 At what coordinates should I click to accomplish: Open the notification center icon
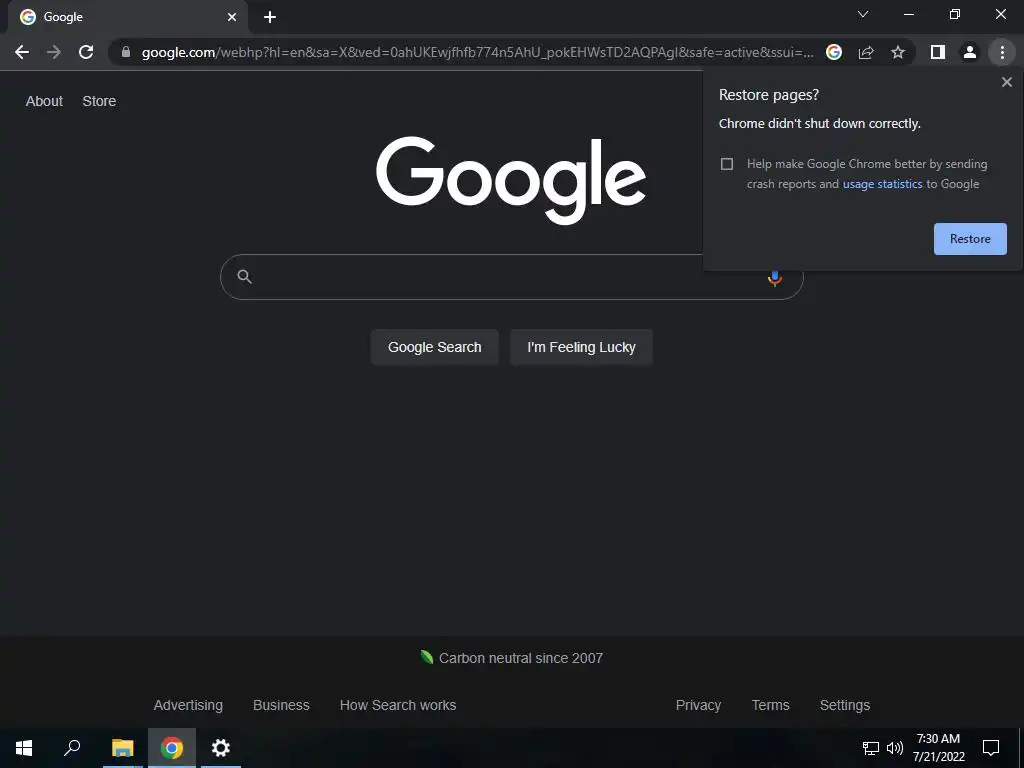[x=991, y=748]
